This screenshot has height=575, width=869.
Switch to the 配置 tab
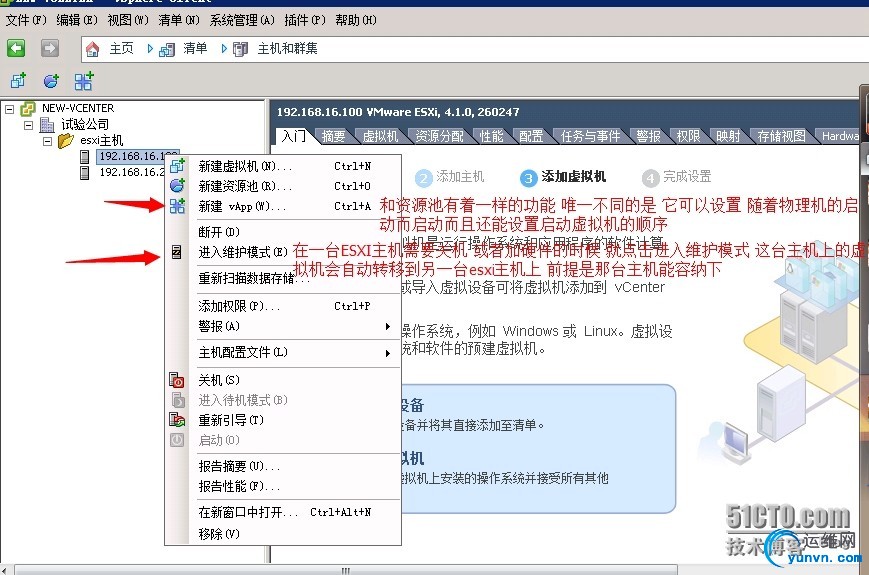tap(531, 136)
